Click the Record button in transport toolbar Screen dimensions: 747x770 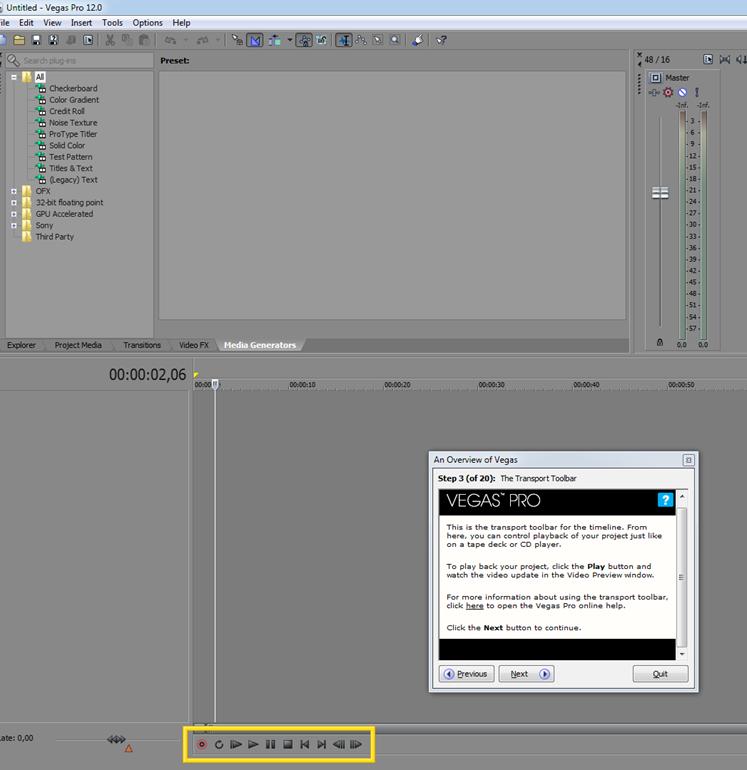(201, 744)
